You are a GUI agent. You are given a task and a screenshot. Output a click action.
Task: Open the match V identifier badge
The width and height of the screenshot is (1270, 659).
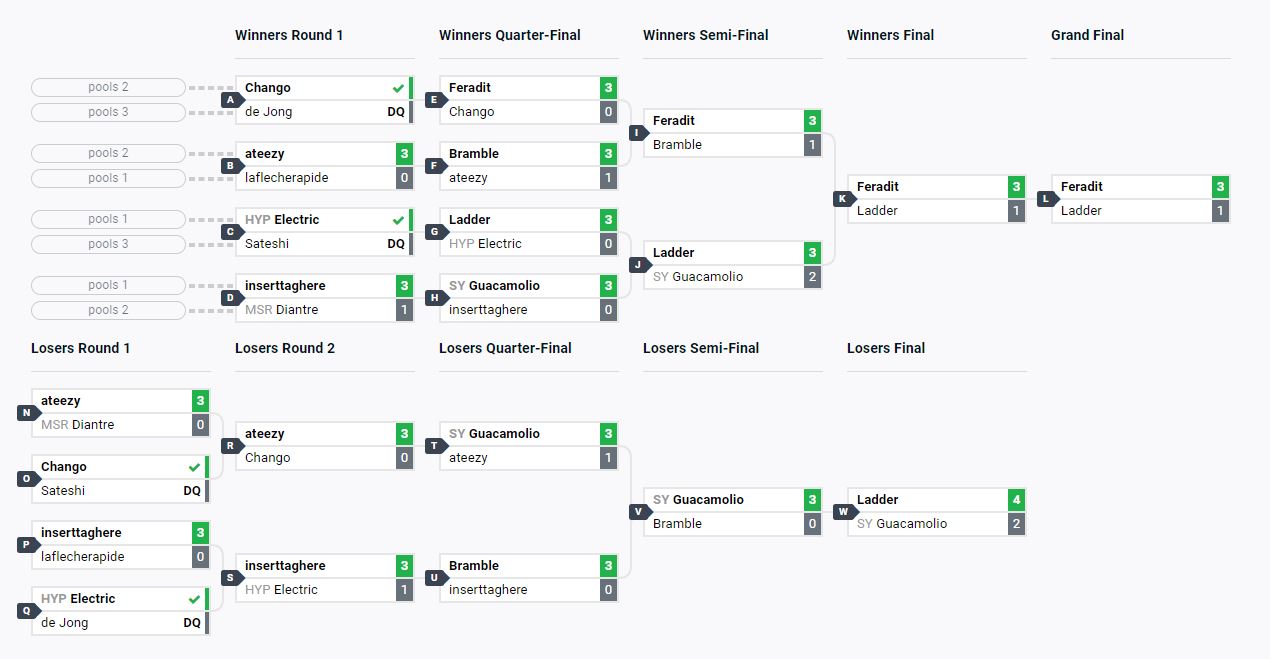coord(639,512)
